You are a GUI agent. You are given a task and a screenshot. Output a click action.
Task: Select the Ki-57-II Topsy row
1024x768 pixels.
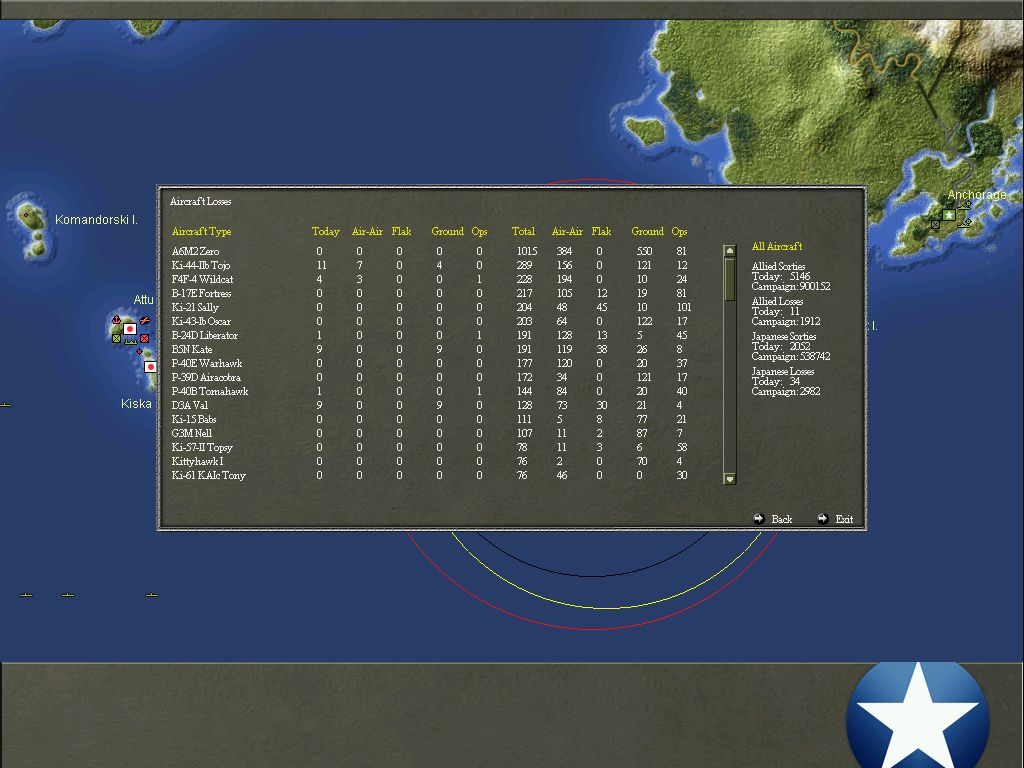coord(431,447)
